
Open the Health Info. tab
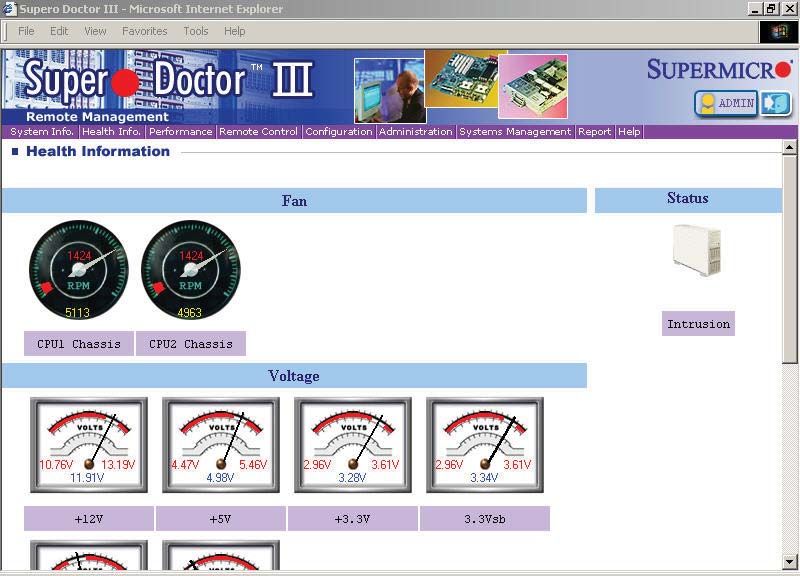111,132
